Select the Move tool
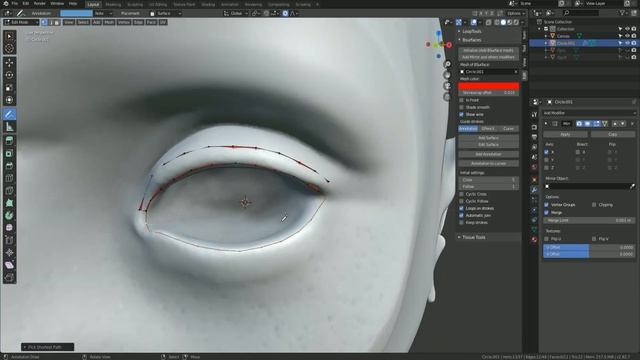 (x=9, y=63)
